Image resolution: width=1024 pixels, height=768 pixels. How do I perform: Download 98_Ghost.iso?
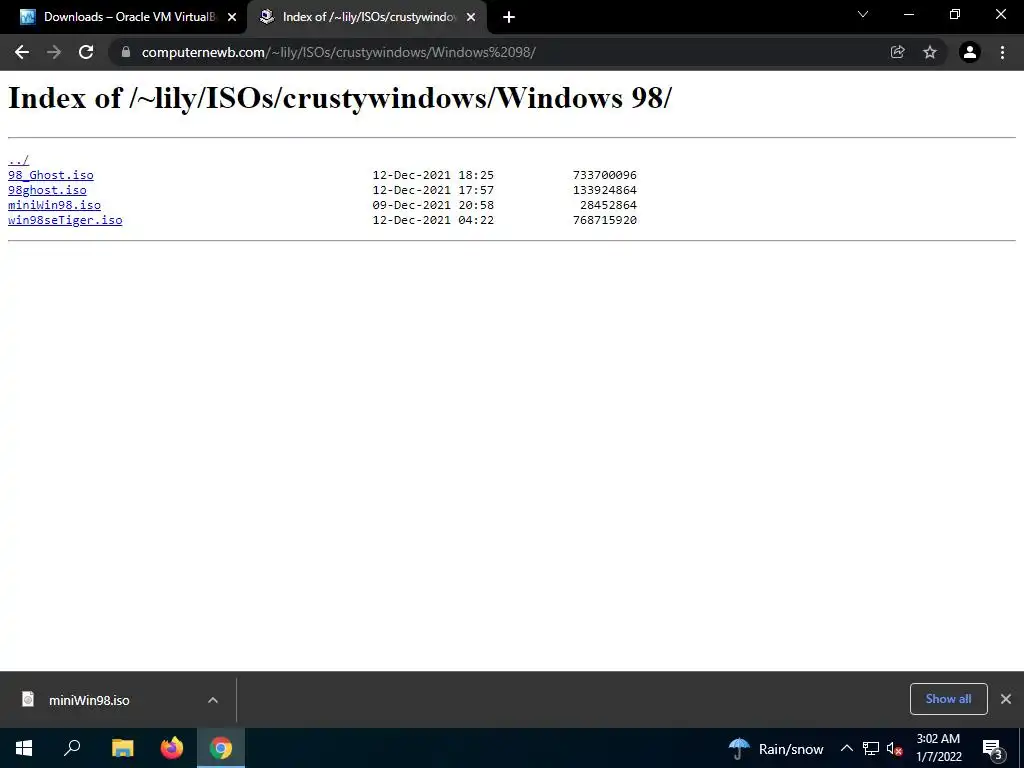coord(51,175)
